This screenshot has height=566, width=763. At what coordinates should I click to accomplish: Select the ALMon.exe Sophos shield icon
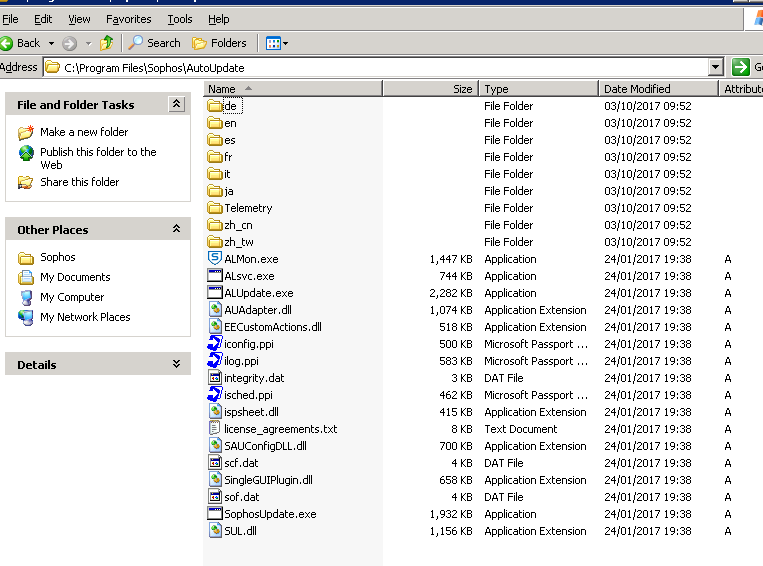pyautogui.click(x=215, y=258)
